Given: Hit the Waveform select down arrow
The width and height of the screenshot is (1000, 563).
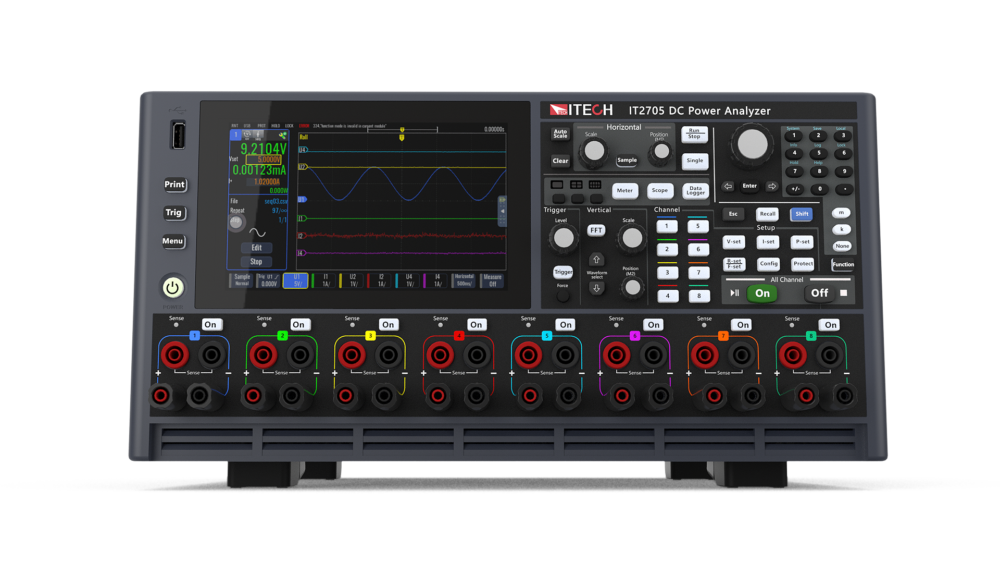Looking at the screenshot, I should tap(596, 288).
